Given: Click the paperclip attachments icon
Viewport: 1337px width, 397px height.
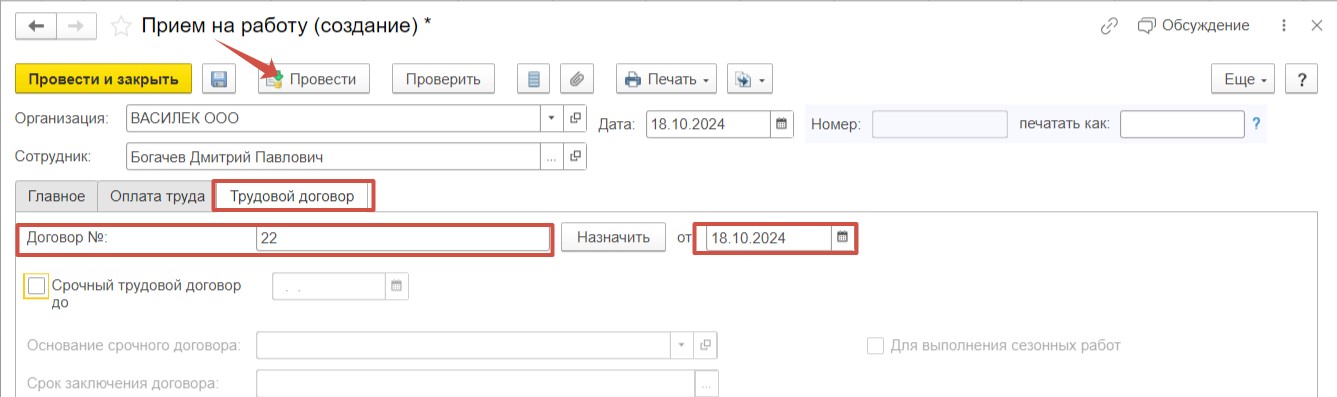Looking at the screenshot, I should click(x=578, y=79).
